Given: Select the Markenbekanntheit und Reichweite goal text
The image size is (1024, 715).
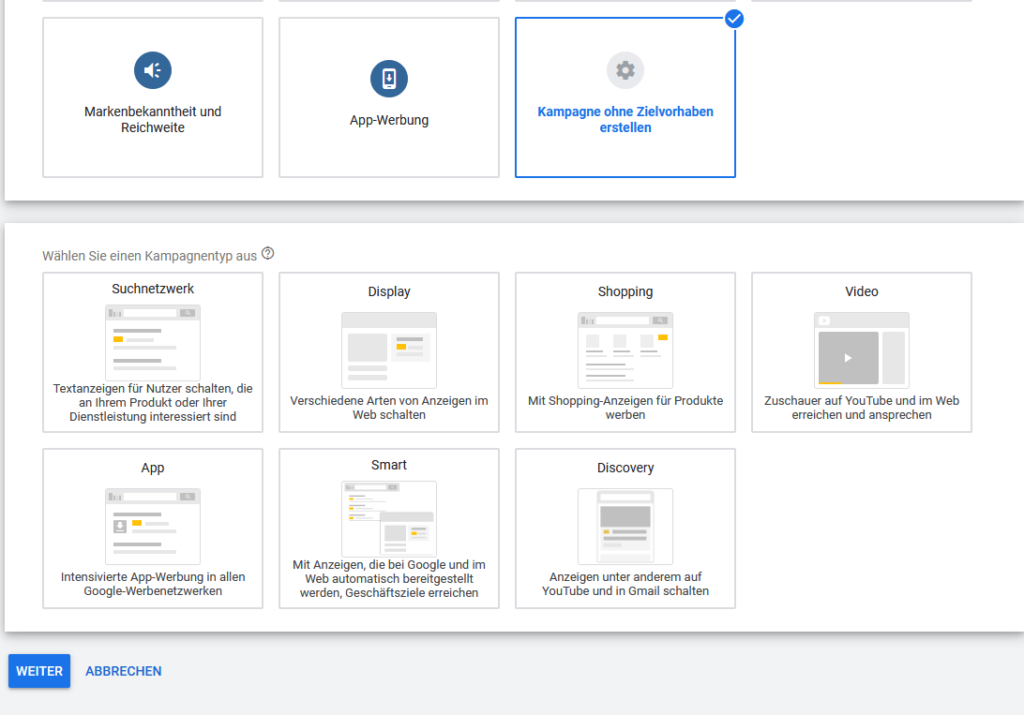Looking at the screenshot, I should click(153, 120).
